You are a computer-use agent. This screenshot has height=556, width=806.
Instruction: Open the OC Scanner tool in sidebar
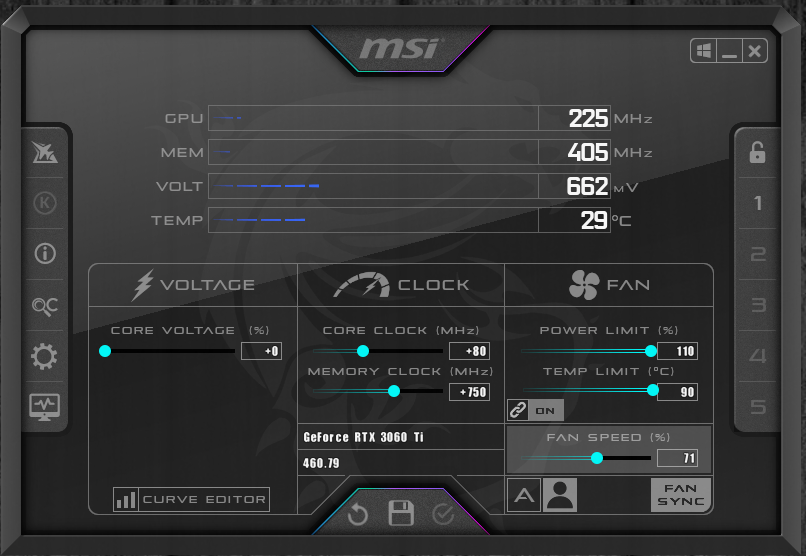(x=45, y=305)
